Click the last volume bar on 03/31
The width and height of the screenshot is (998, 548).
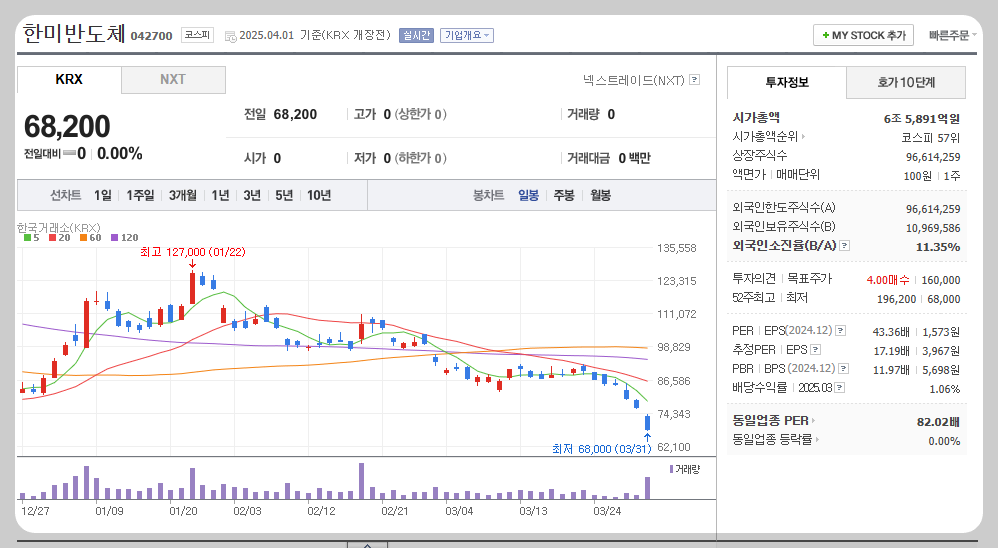click(648, 488)
